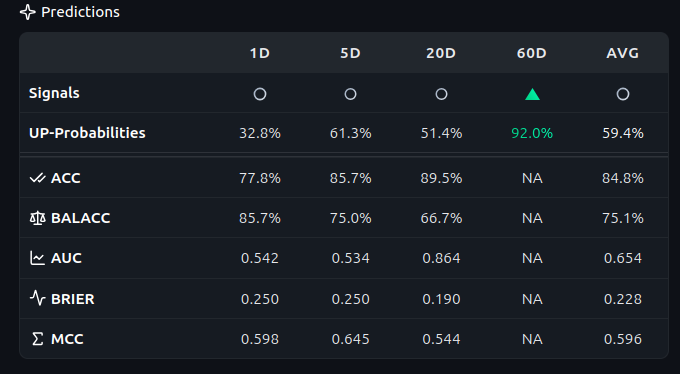Click the BRIER pulse wave icon

37,299
